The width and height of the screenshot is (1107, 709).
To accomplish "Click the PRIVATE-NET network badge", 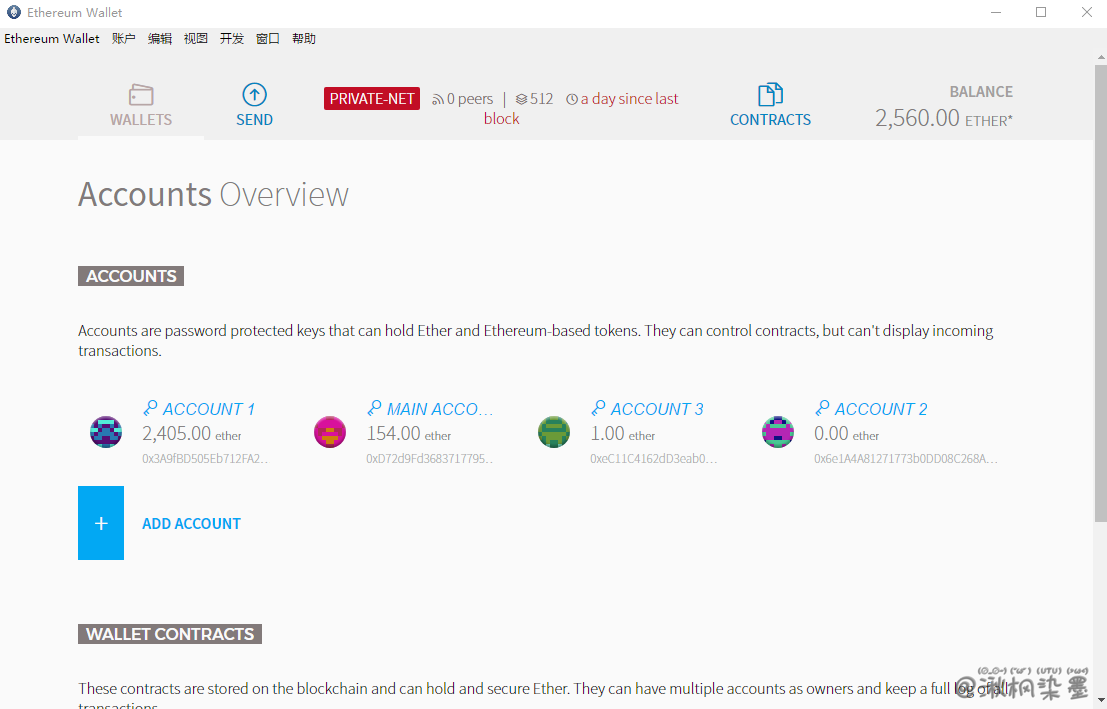I will coord(372,99).
